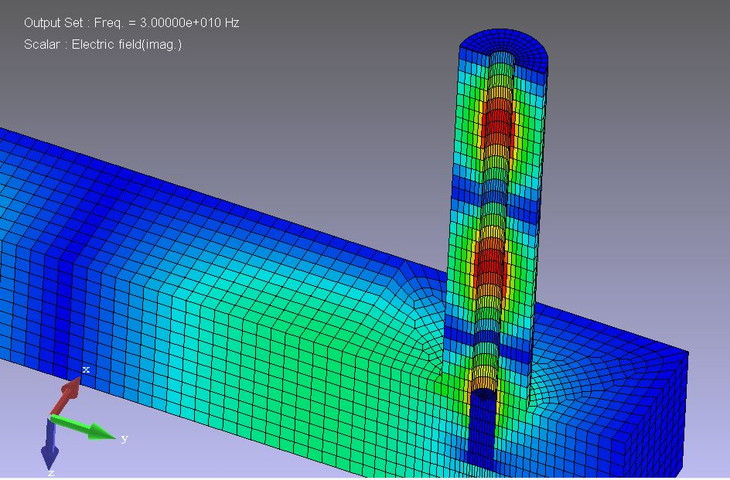Screen dimensions: 730x480
Task: Click the green Y axis arrow
Action: point(82,427)
